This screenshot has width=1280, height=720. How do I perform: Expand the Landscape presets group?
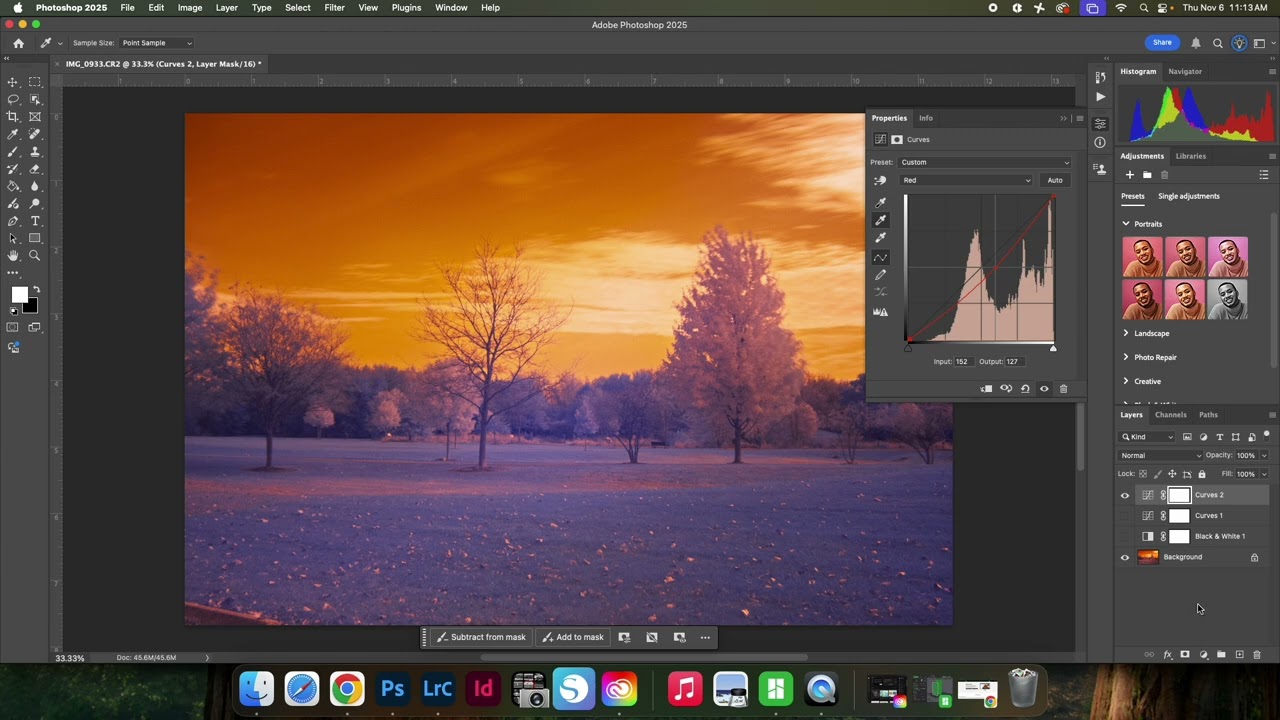tap(1126, 333)
